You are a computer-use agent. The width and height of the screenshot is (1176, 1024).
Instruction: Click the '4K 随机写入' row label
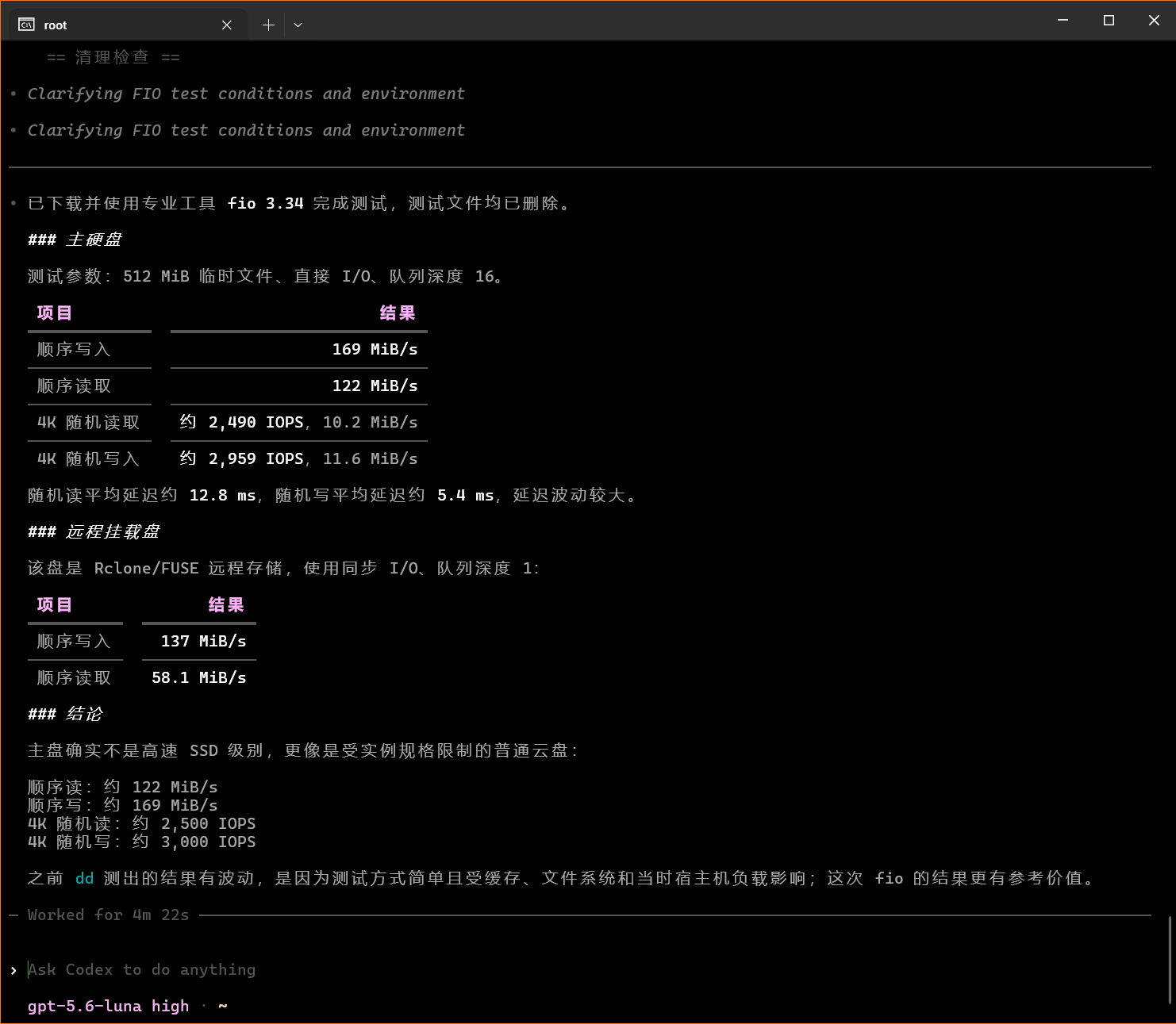[x=88, y=458]
